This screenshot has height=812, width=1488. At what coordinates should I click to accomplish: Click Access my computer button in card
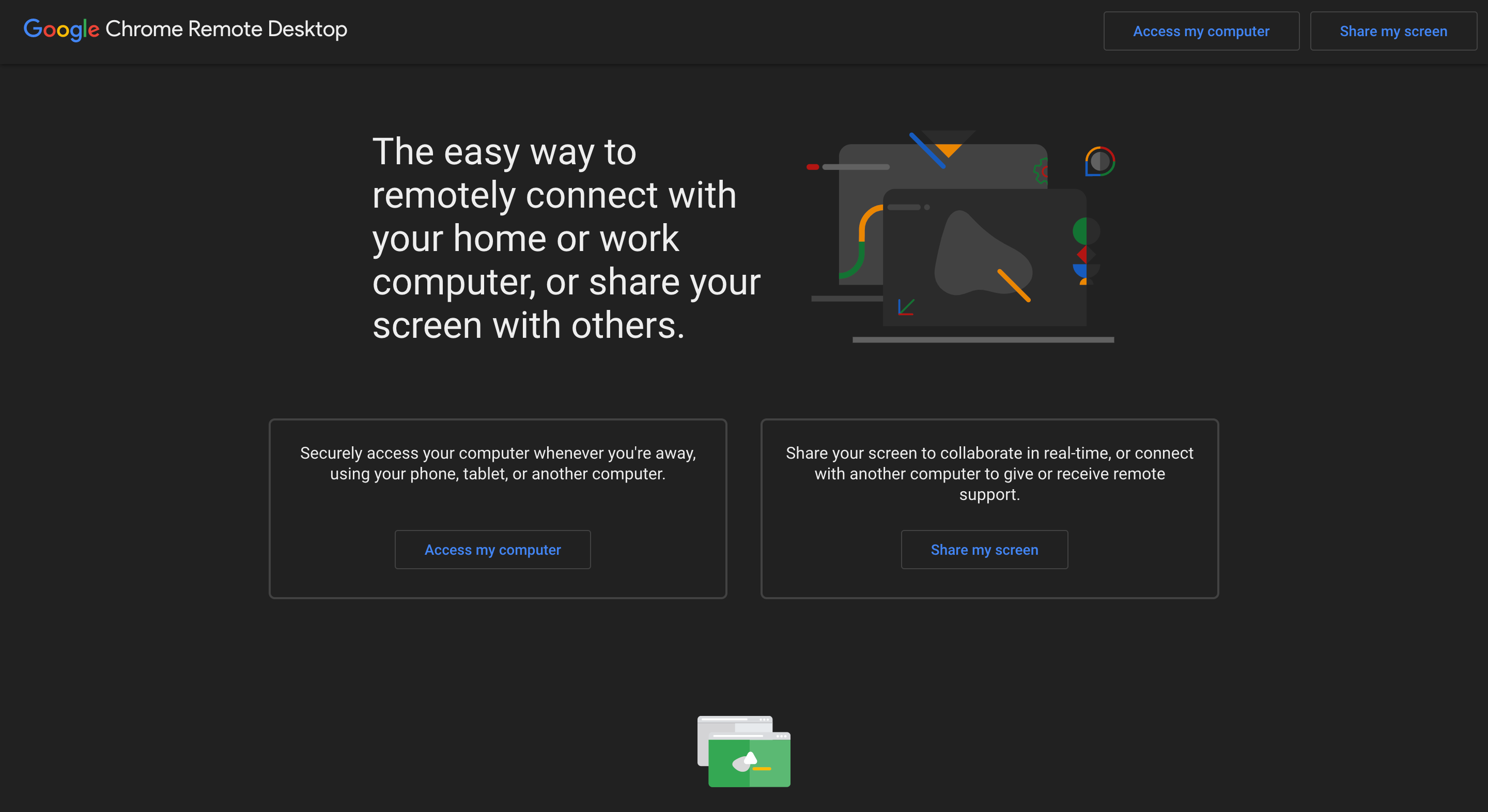[492, 549]
